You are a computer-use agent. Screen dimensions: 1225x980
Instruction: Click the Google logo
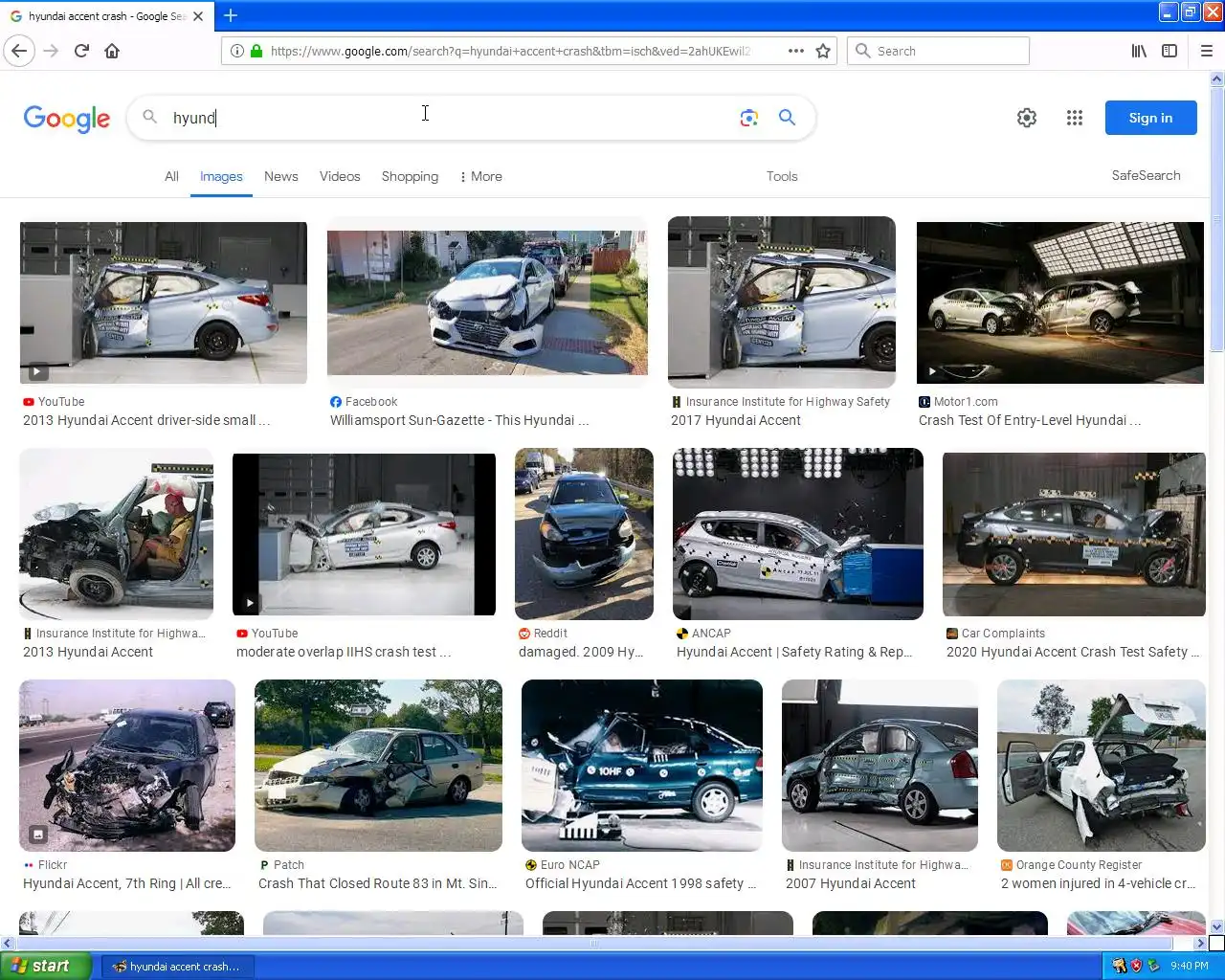tap(67, 119)
